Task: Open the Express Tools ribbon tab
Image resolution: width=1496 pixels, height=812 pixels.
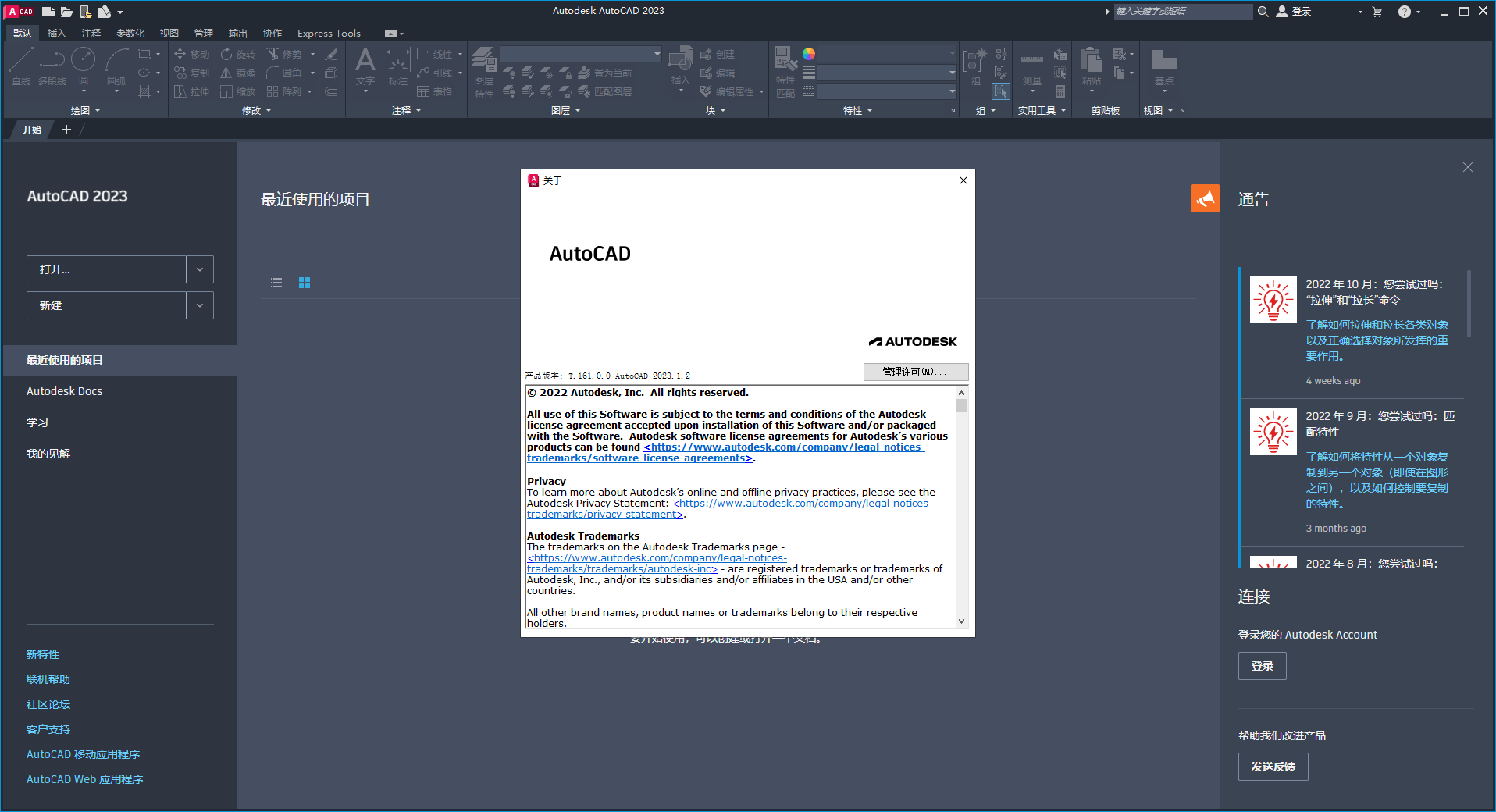Action: (329, 34)
